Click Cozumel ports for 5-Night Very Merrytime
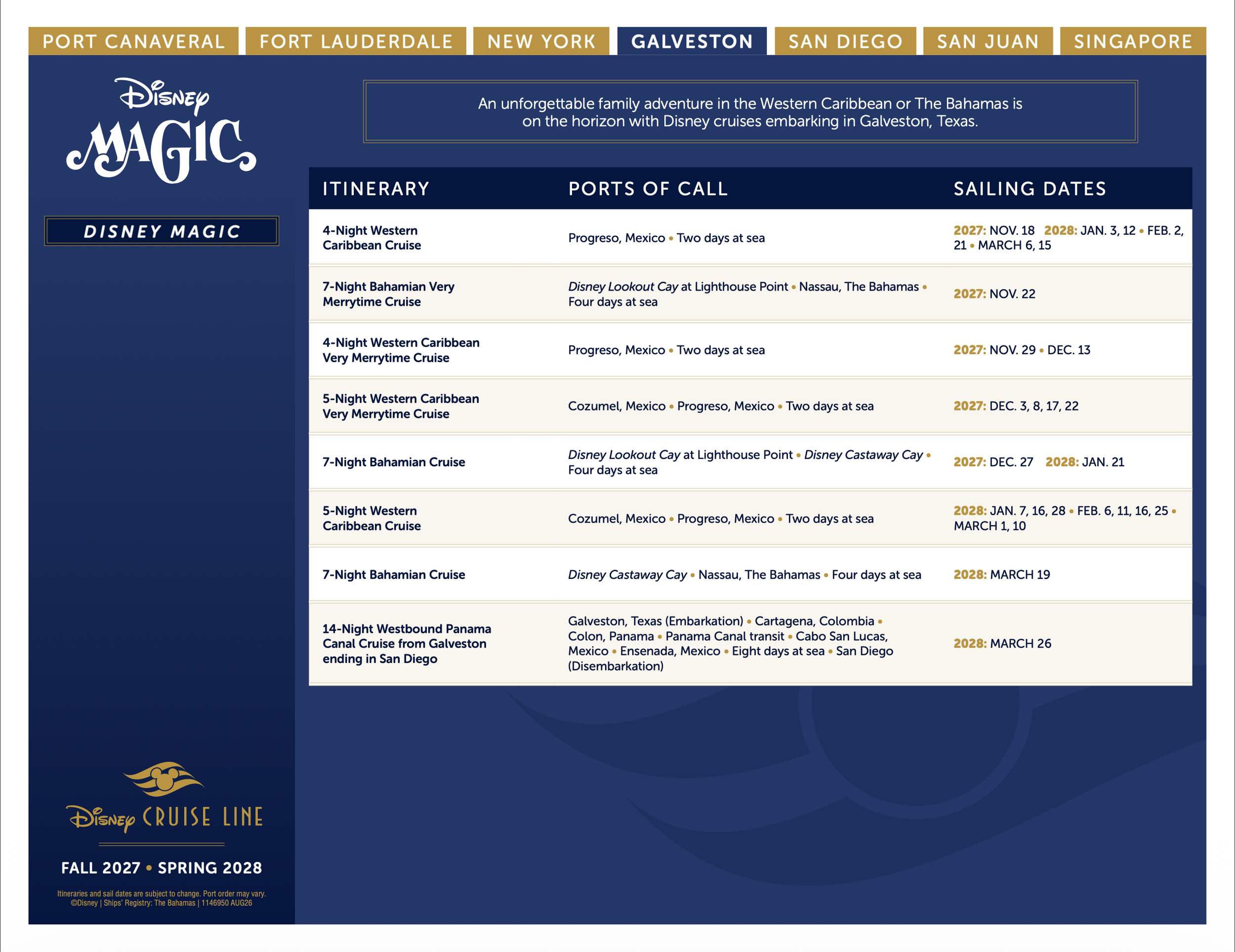 (720, 406)
